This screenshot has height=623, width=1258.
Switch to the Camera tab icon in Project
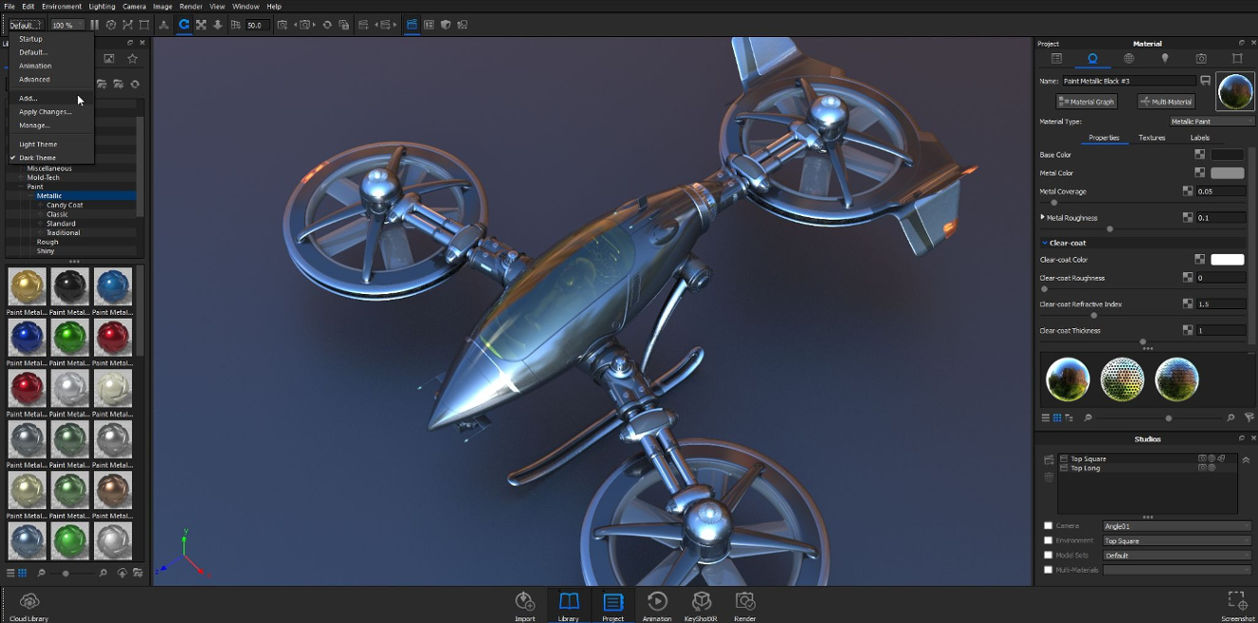coord(1201,59)
